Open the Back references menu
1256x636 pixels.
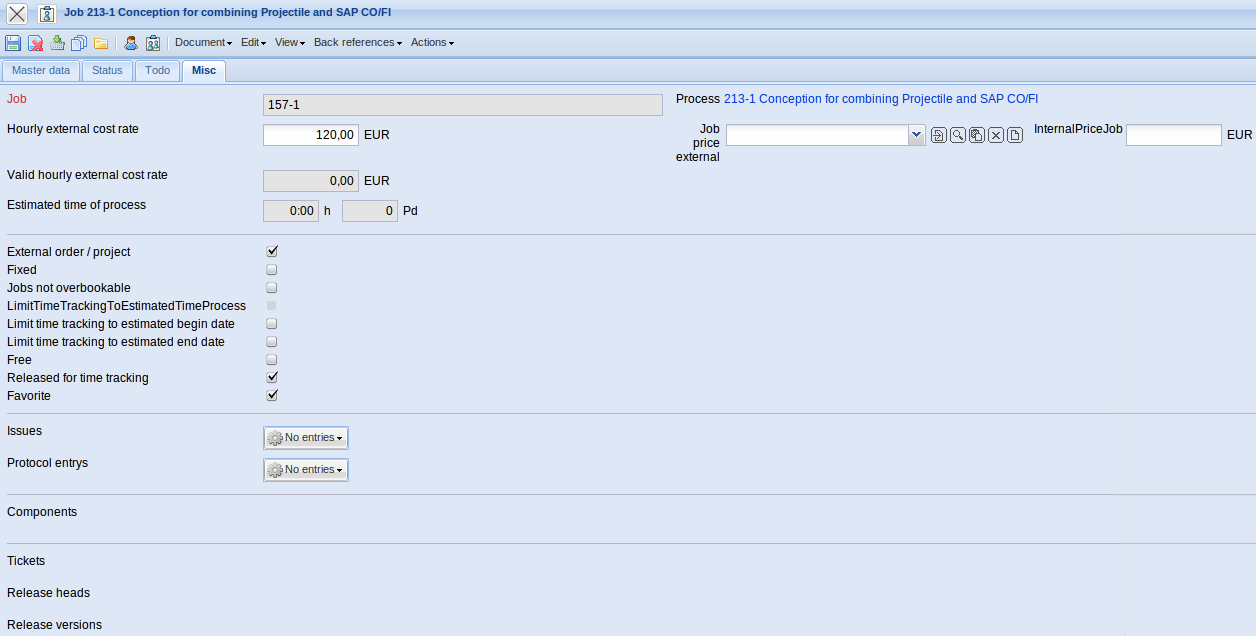pos(358,43)
